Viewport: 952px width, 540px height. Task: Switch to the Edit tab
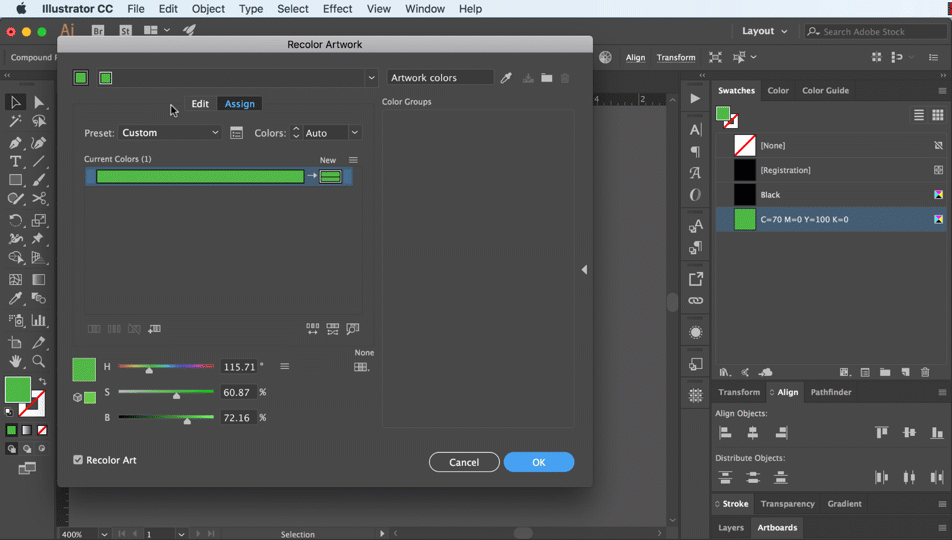click(x=200, y=104)
